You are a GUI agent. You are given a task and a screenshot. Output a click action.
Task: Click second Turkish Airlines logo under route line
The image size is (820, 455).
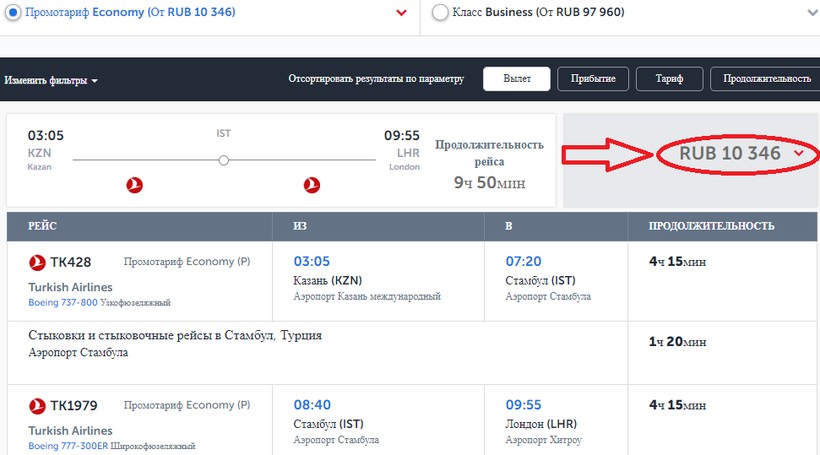311,185
